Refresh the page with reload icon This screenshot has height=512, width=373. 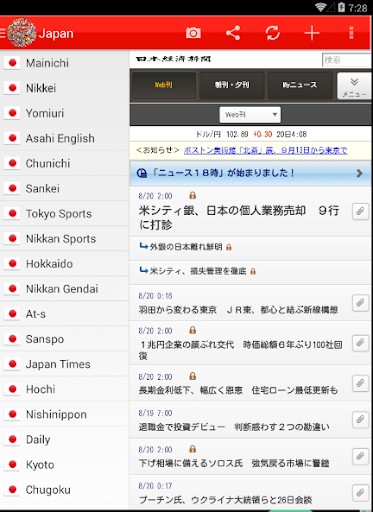click(x=272, y=33)
